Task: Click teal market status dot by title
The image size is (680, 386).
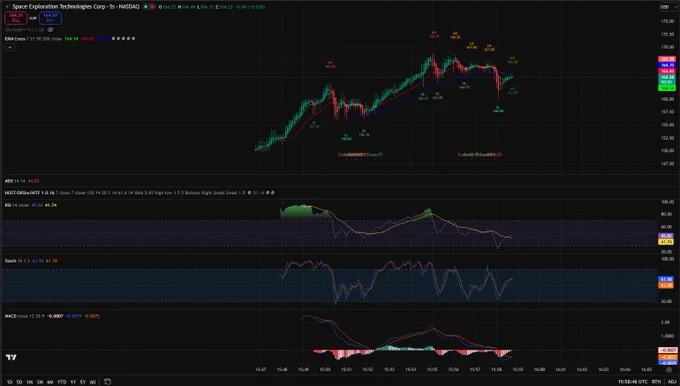Action: click(146, 7)
